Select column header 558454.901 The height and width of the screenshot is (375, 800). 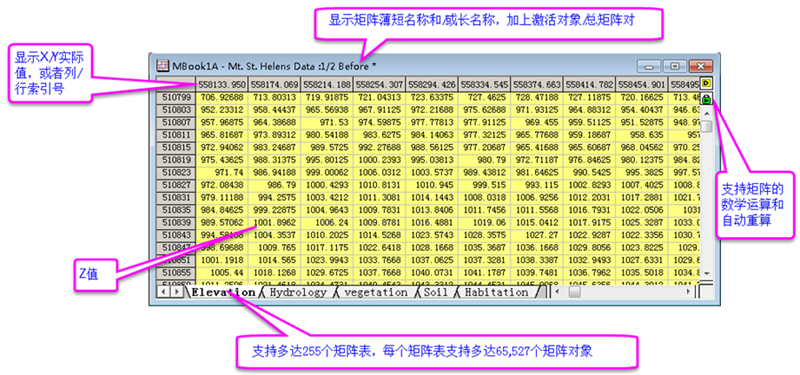tap(642, 84)
